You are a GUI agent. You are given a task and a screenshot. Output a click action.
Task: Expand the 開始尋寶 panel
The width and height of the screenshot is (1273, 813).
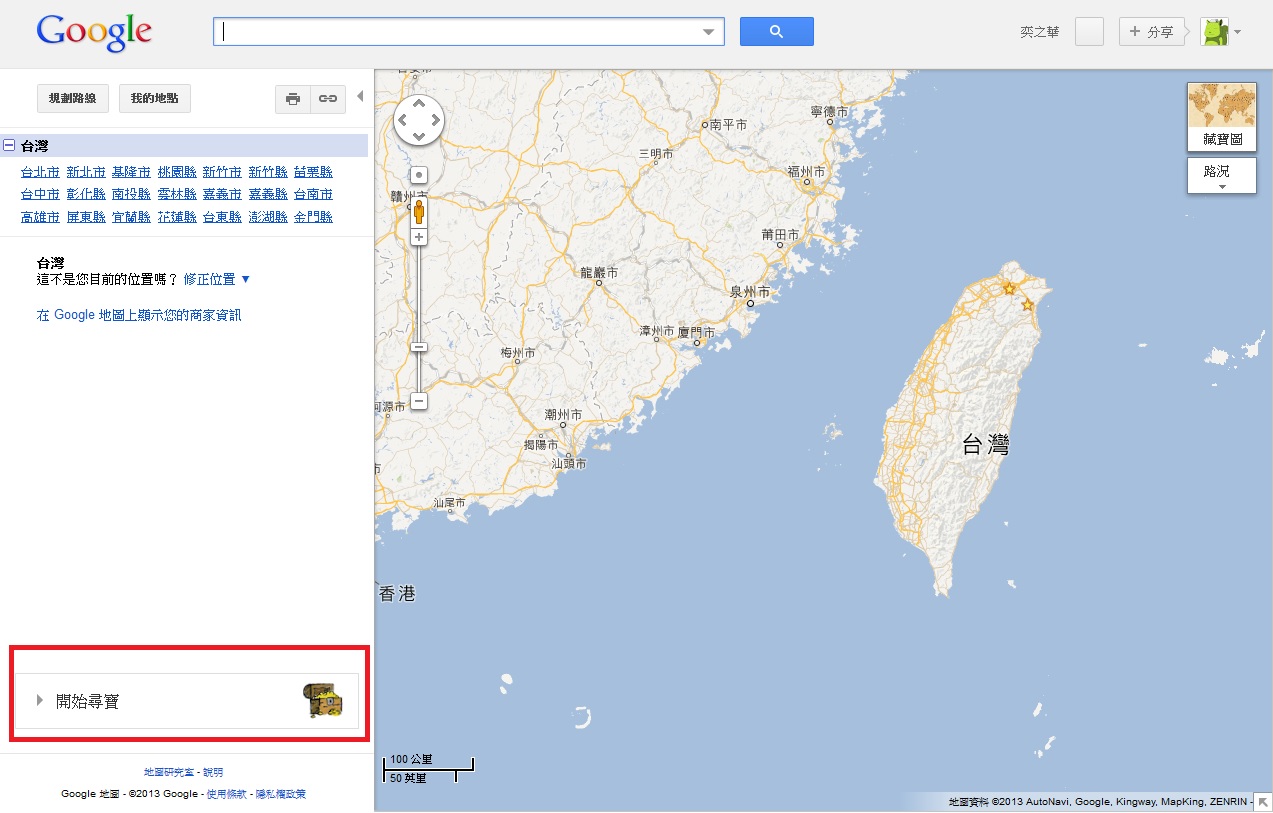[87, 701]
